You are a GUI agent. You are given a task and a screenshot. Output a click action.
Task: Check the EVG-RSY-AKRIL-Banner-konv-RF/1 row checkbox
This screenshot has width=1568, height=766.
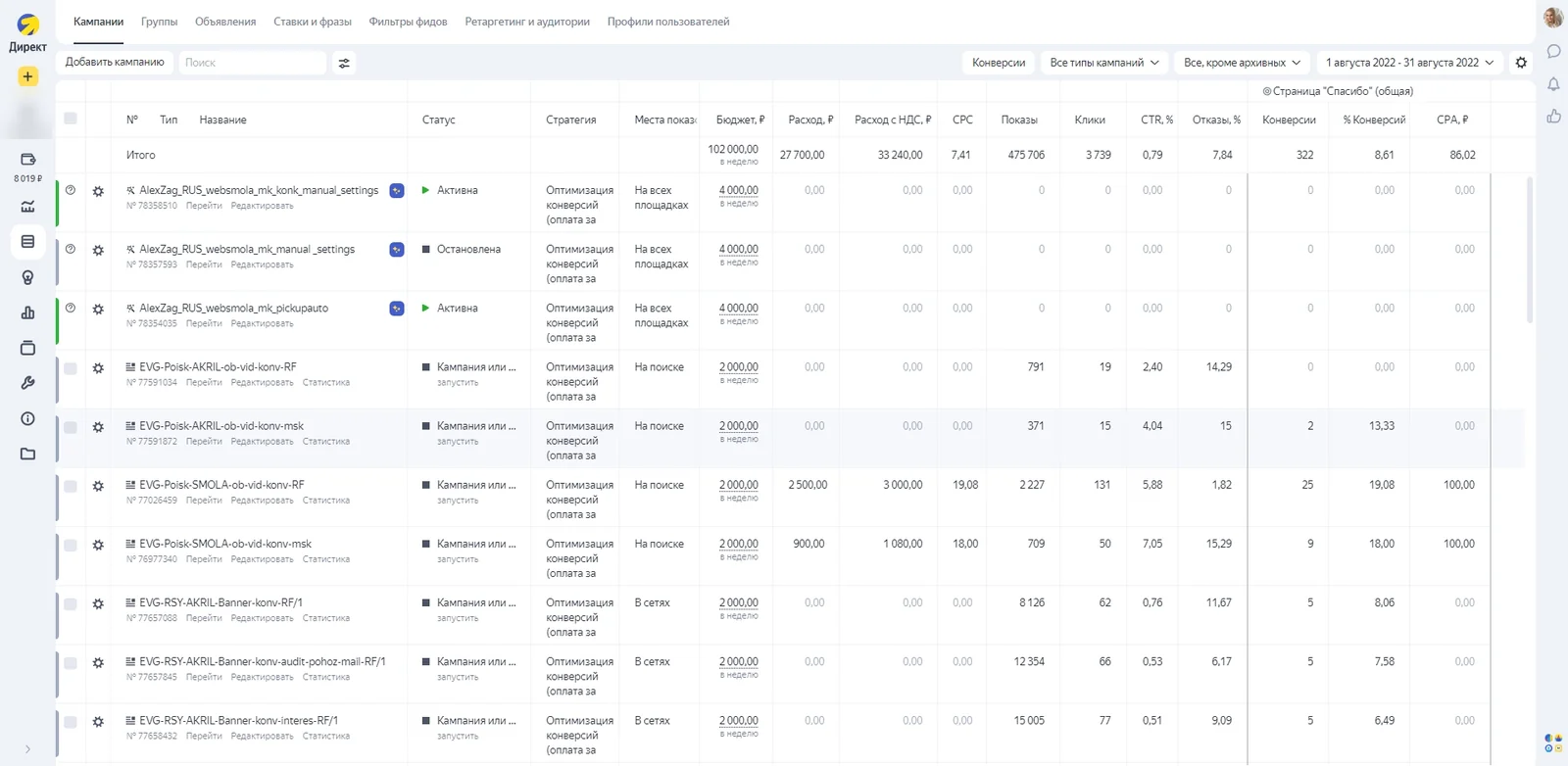71,604
